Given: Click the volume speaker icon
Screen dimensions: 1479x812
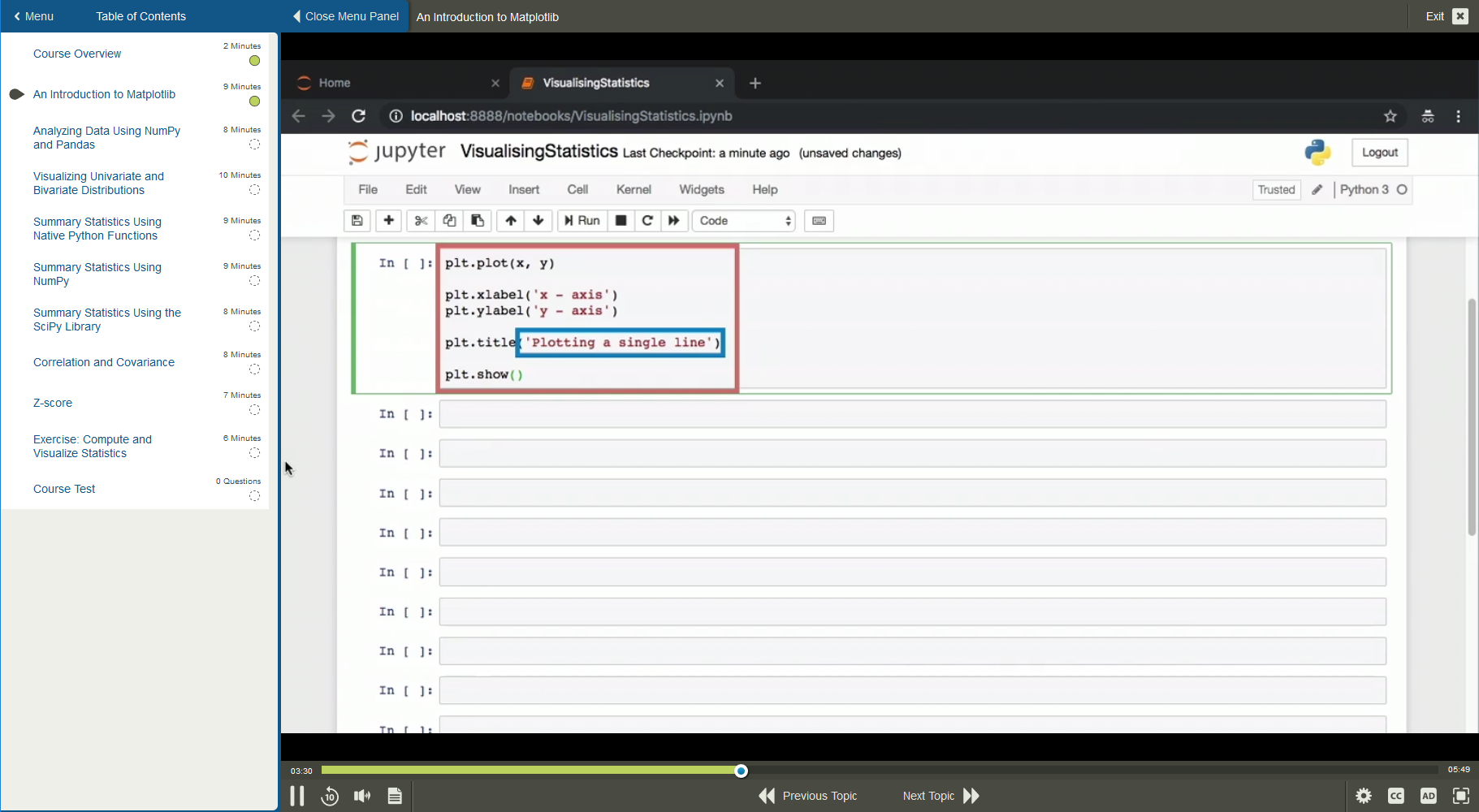Looking at the screenshot, I should [362, 796].
